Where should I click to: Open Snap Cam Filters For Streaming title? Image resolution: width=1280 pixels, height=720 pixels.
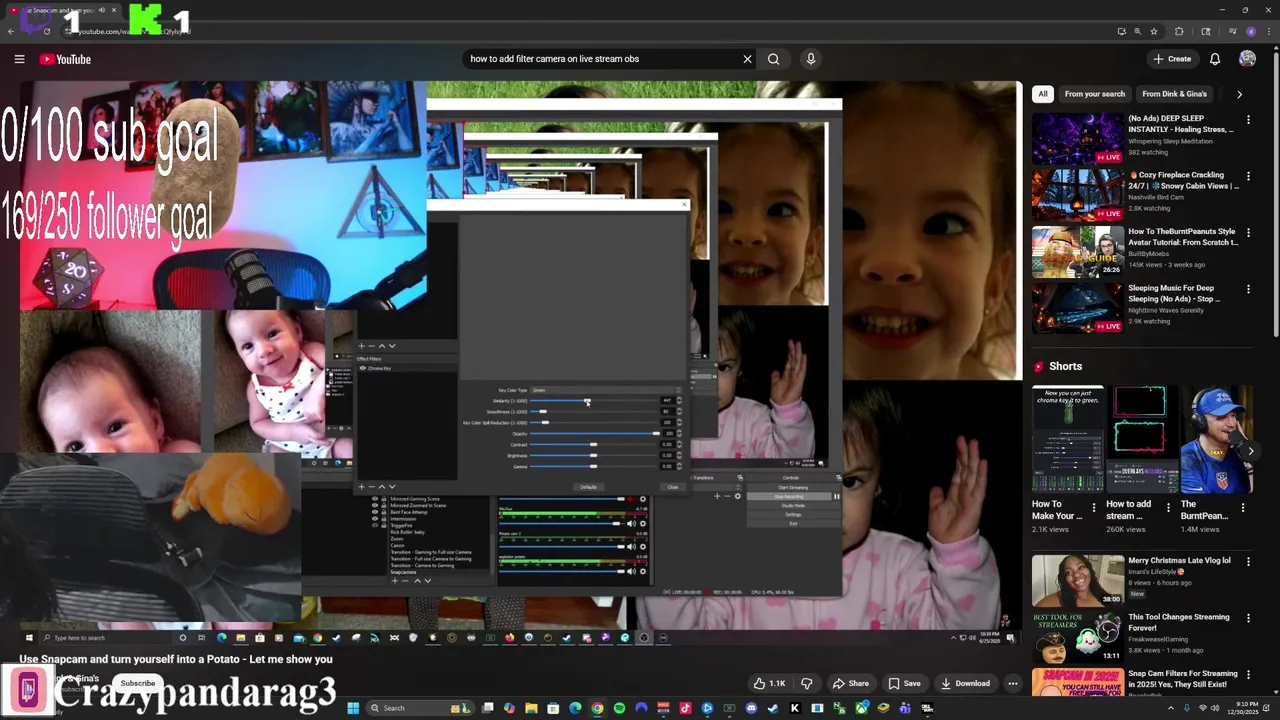click(x=1182, y=679)
